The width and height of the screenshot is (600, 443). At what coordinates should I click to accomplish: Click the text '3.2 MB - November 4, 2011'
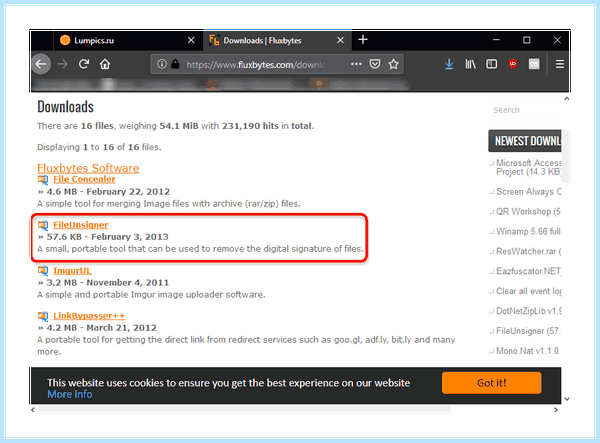coord(108,283)
